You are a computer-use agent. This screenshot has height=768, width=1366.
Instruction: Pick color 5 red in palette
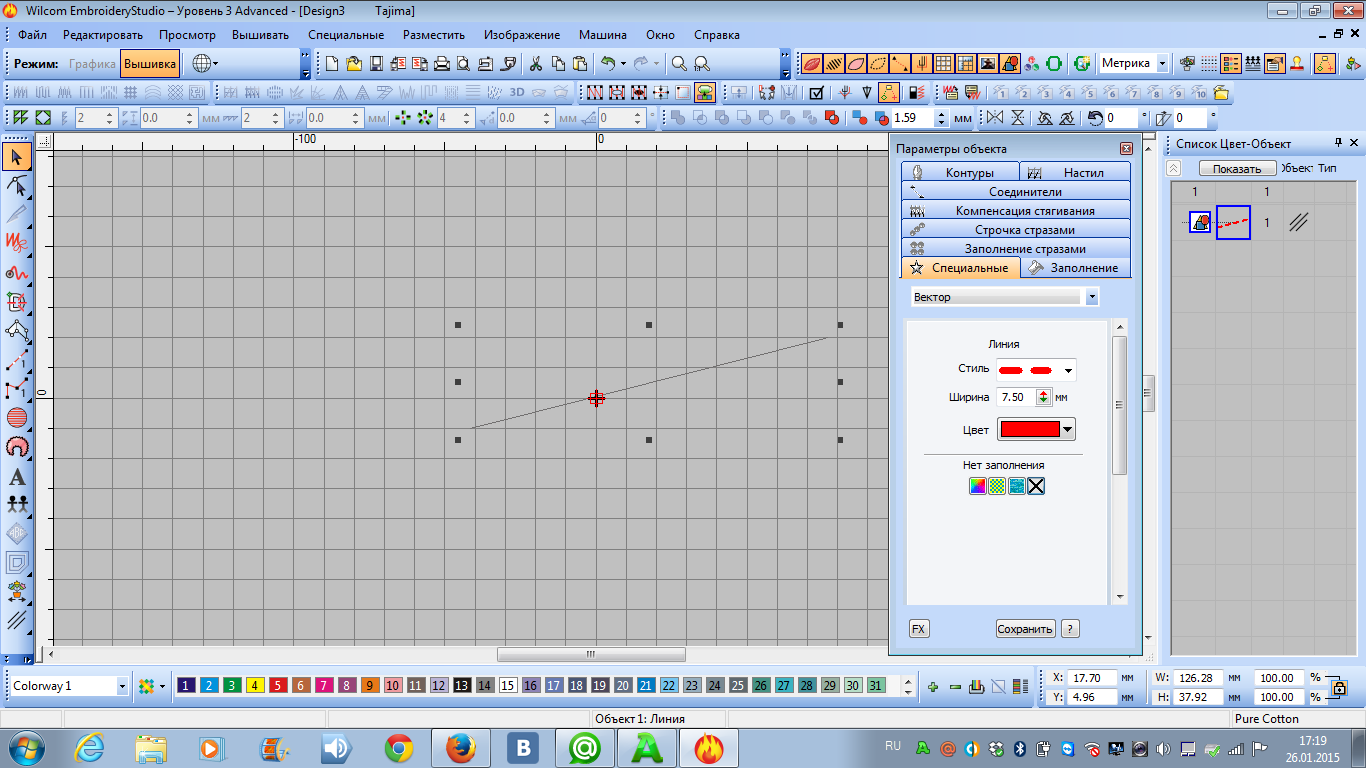(x=278, y=686)
